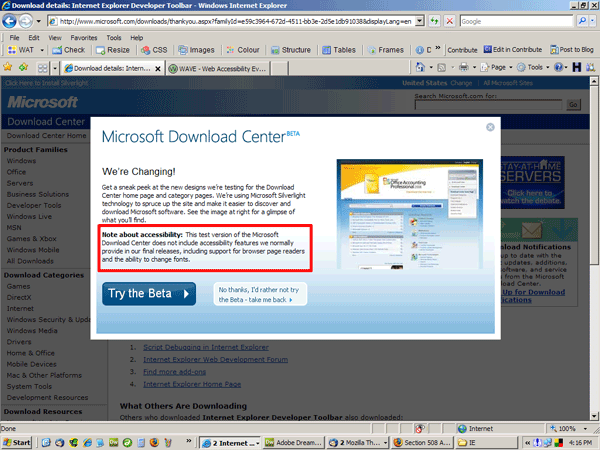Click the Print icon in command bar

(x=463, y=68)
